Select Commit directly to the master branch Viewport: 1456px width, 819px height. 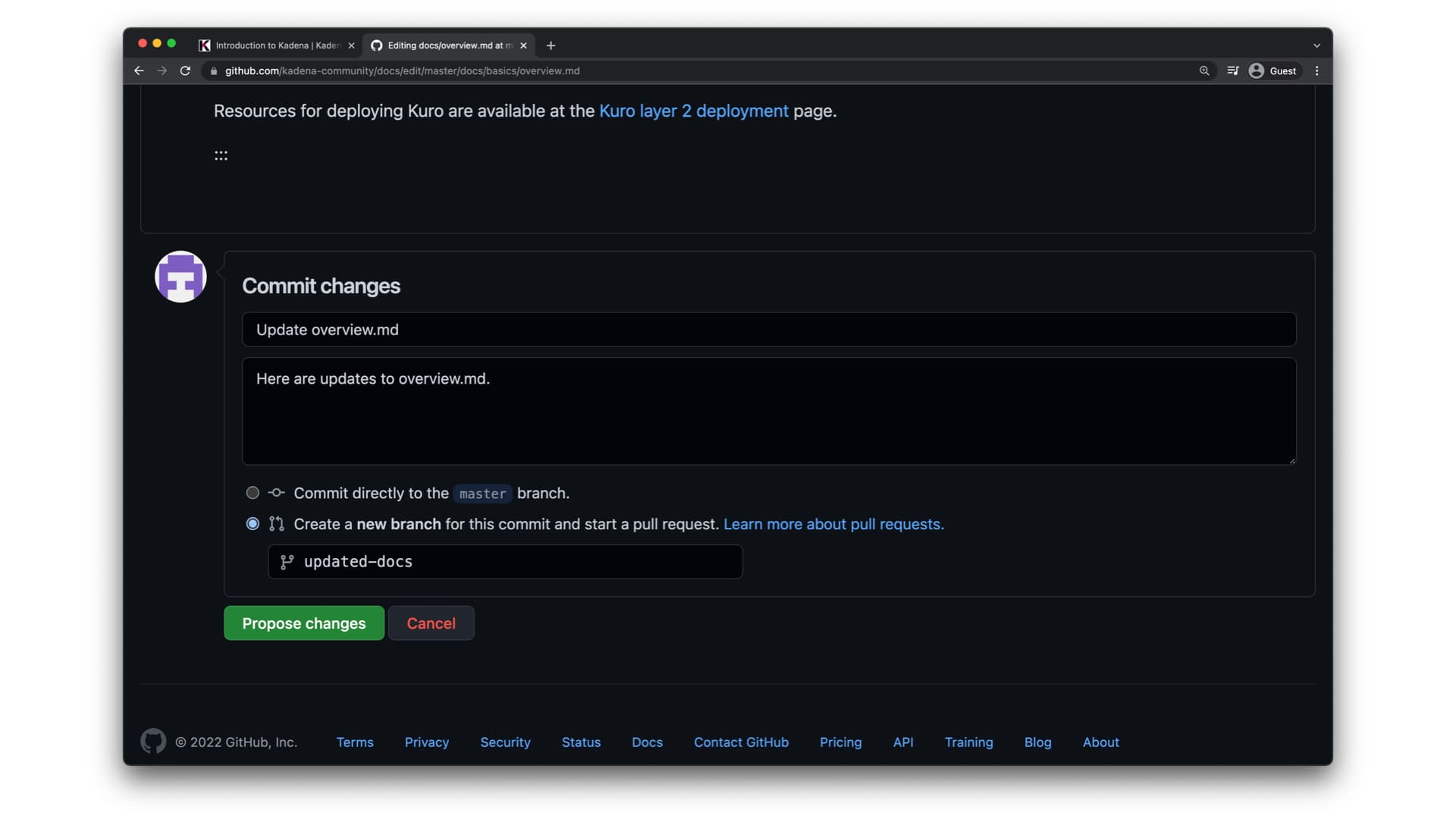[x=253, y=493]
